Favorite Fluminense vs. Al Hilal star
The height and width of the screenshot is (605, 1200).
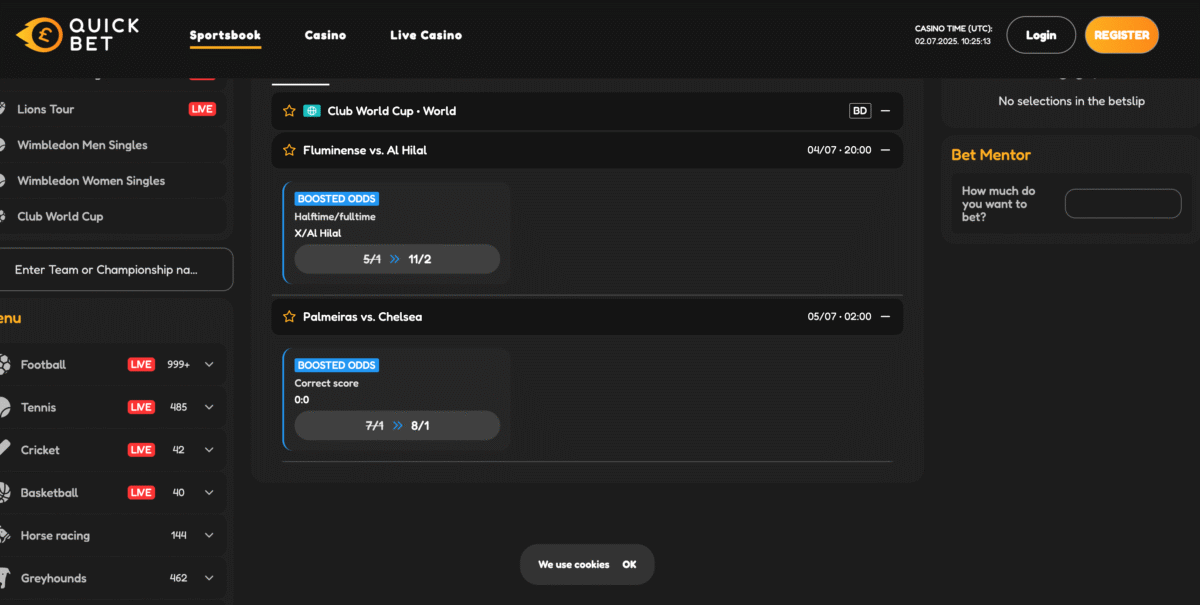289,150
